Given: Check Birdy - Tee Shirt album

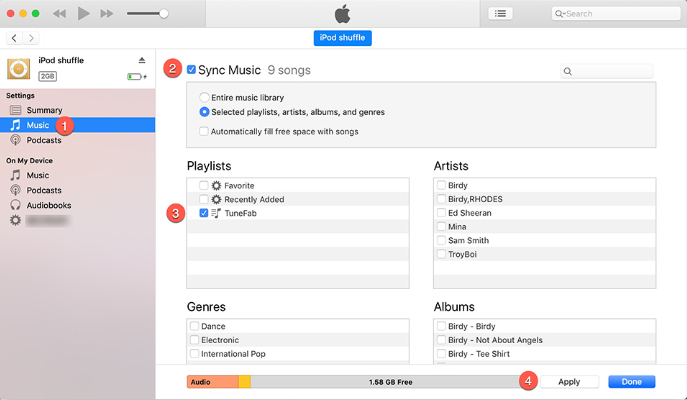Looking at the screenshot, I should (x=441, y=354).
